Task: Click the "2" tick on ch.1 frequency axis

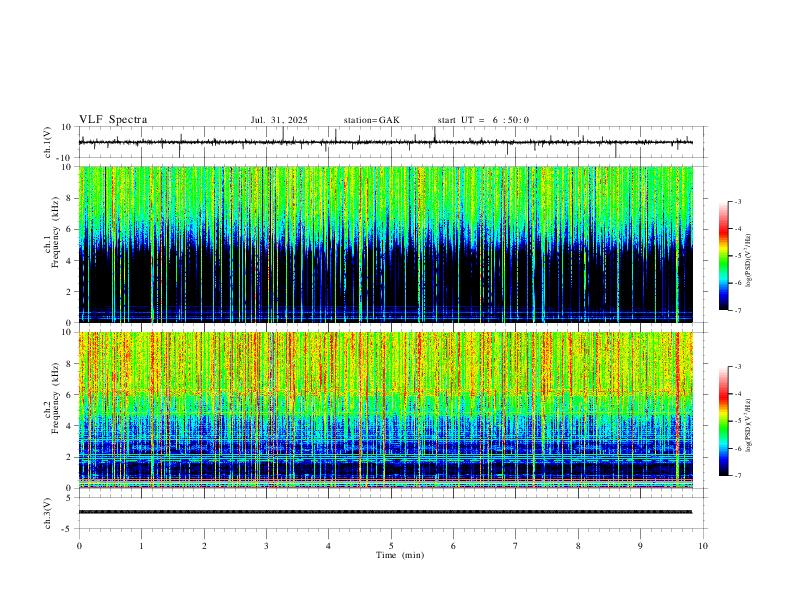Action: click(70, 291)
